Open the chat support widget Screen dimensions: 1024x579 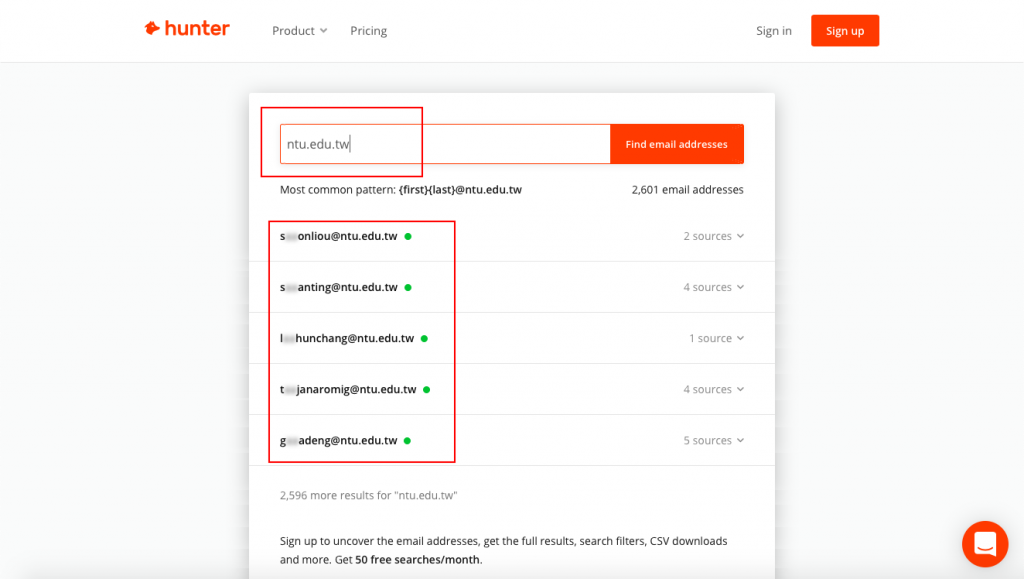click(985, 543)
